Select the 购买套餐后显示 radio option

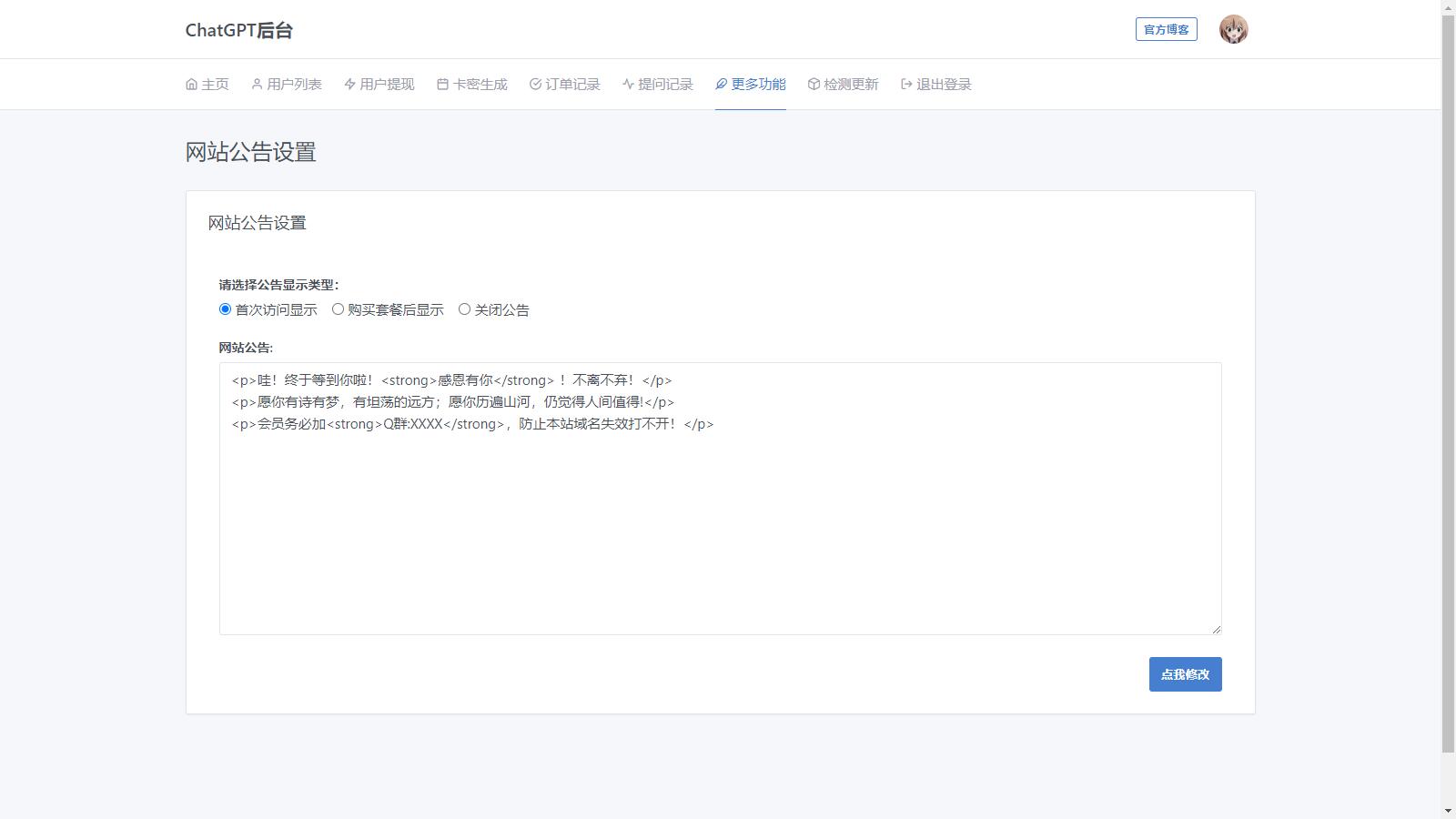pyautogui.click(x=338, y=309)
